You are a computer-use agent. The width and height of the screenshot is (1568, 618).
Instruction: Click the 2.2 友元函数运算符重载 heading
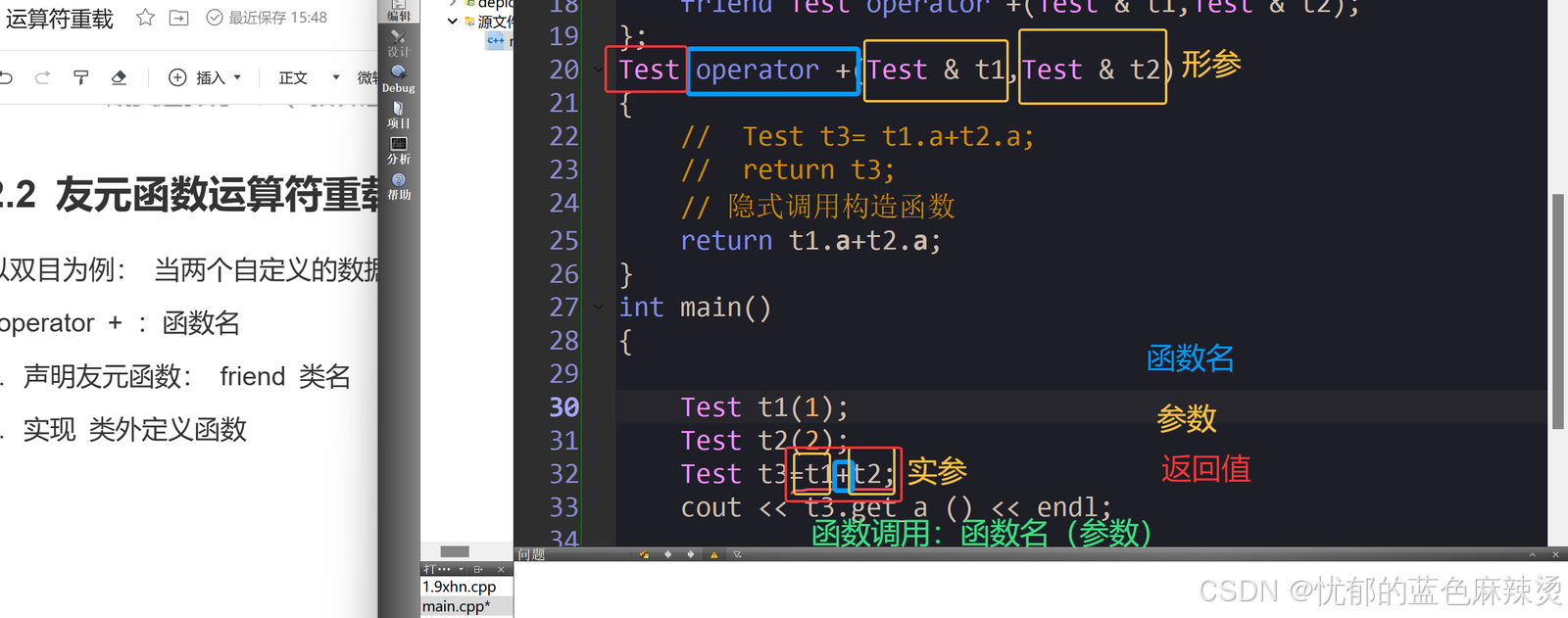(189, 195)
